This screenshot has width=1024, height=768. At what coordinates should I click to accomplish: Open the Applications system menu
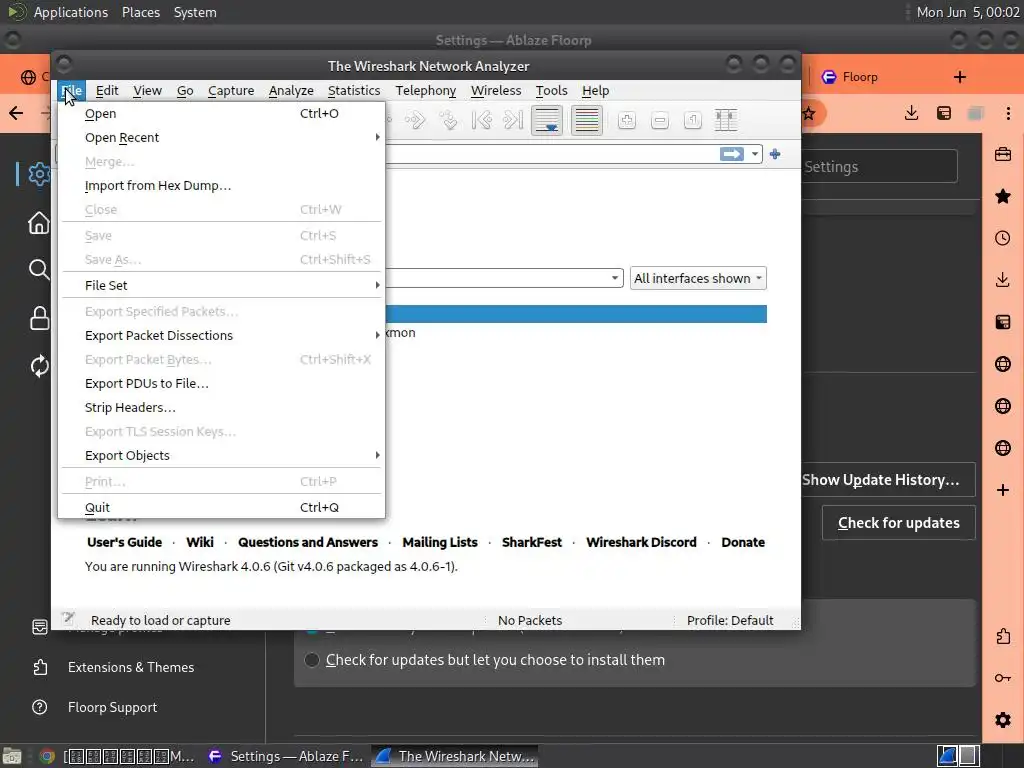click(71, 12)
